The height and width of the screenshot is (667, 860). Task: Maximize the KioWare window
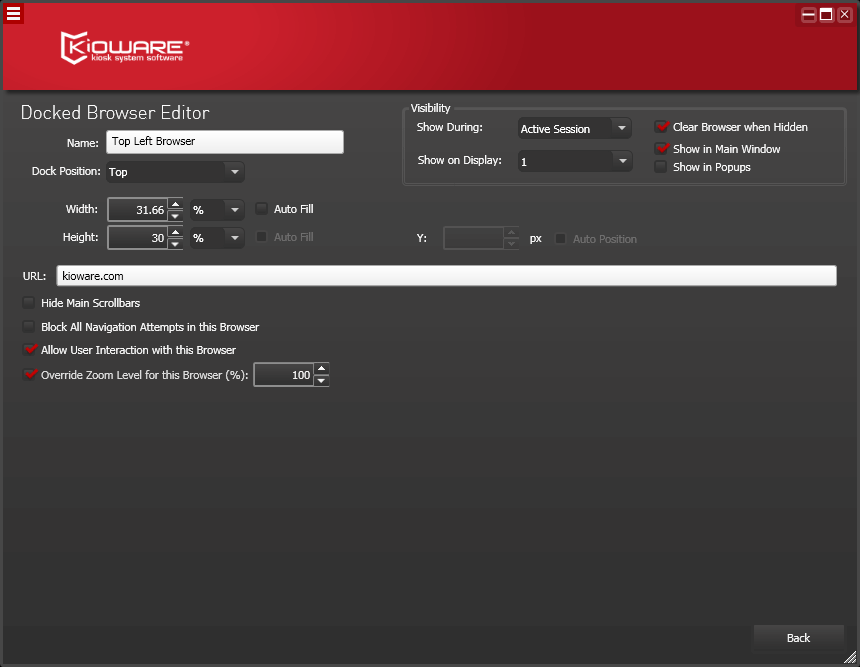827,14
